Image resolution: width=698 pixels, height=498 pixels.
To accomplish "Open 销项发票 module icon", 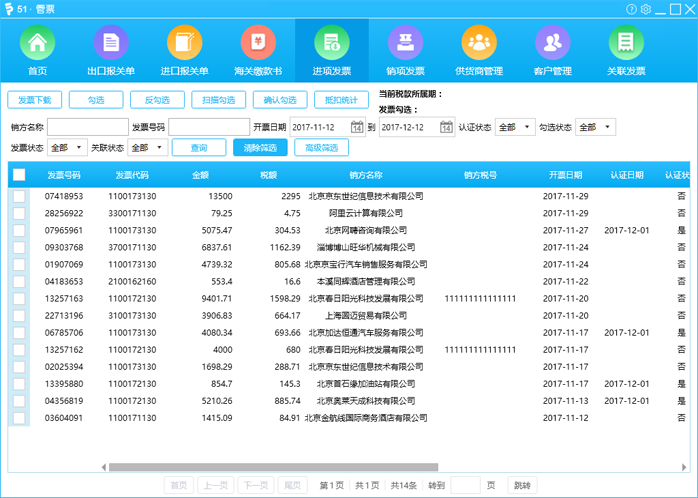I will [x=405, y=45].
